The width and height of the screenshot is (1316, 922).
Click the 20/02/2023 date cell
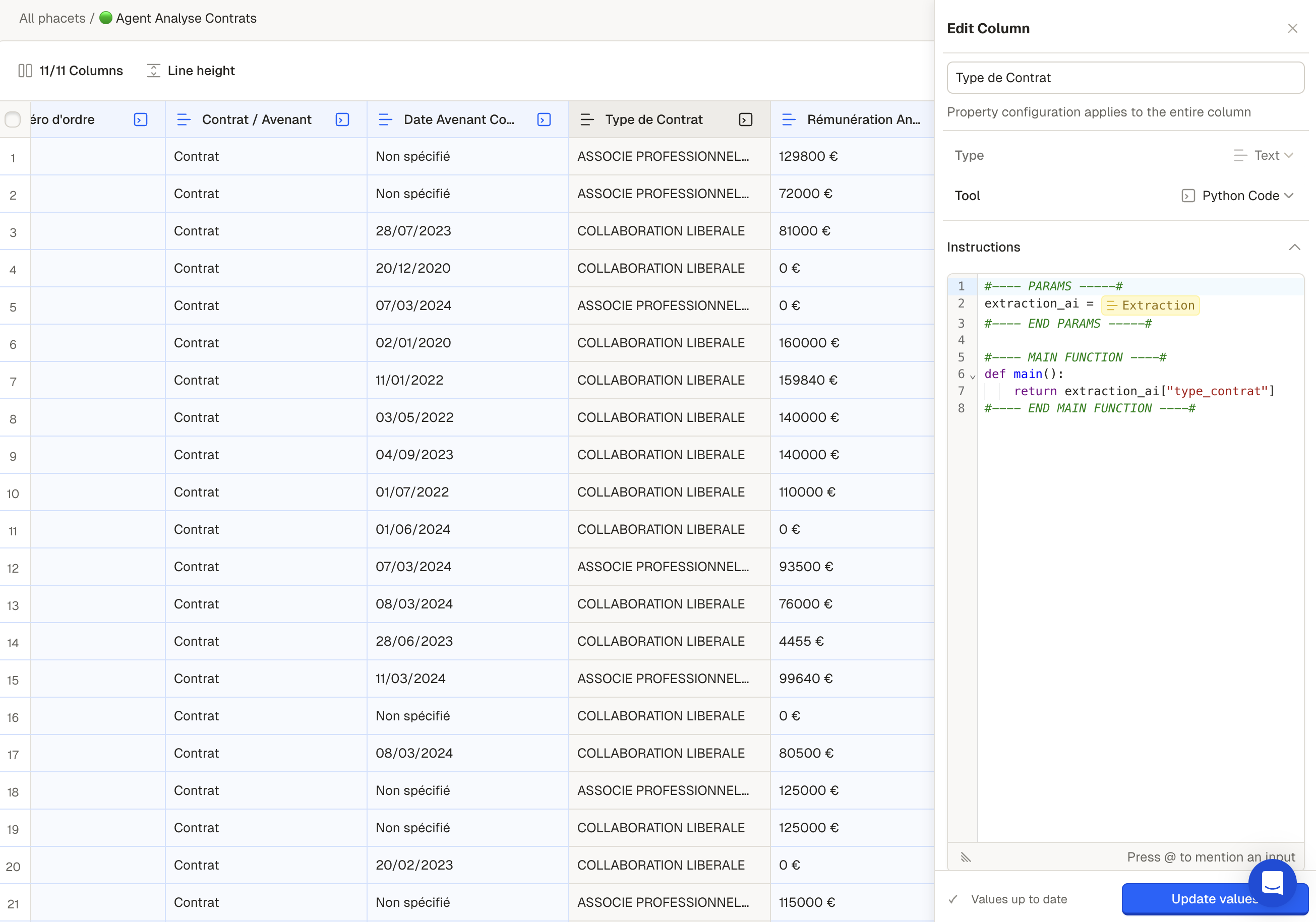(468, 865)
